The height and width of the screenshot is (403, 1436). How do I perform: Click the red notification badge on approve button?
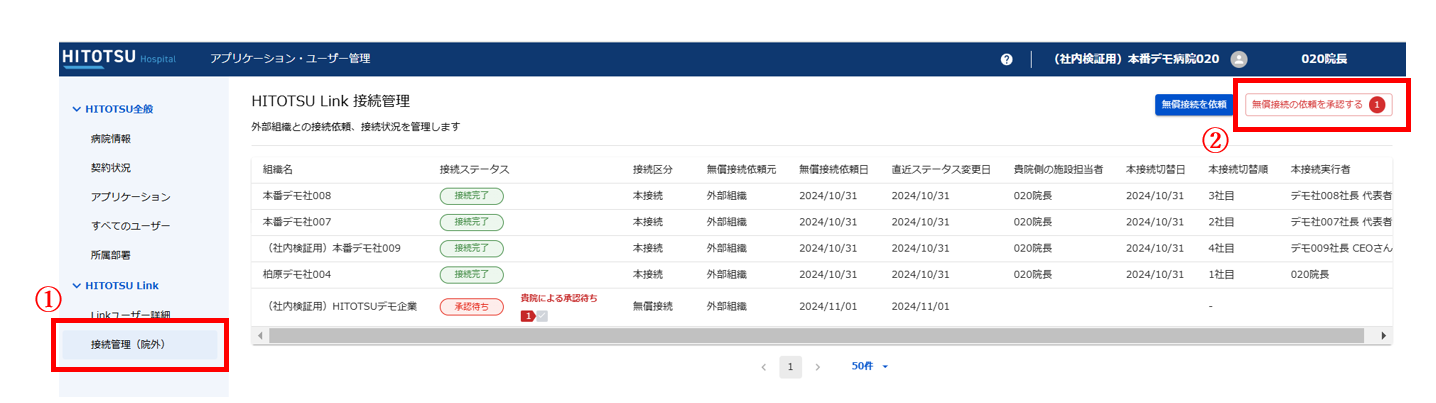(1377, 104)
